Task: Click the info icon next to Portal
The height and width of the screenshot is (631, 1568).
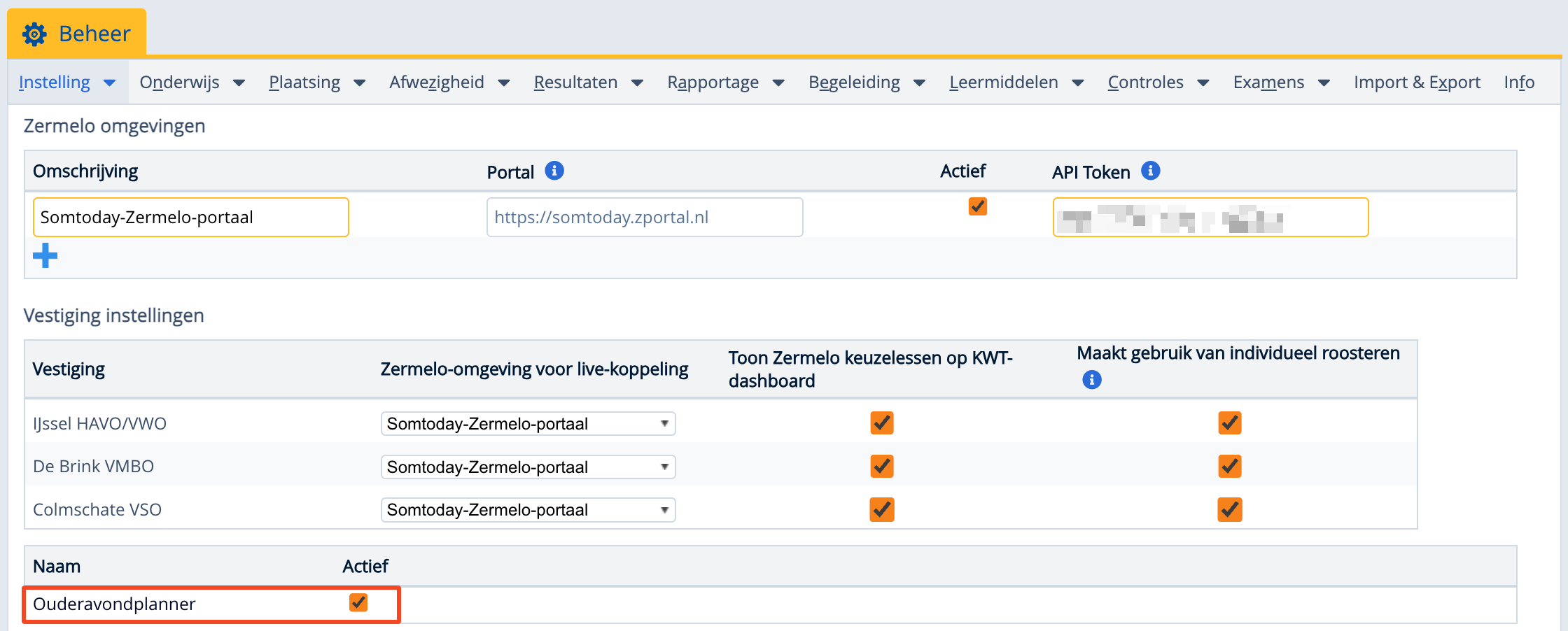Action: point(554,171)
